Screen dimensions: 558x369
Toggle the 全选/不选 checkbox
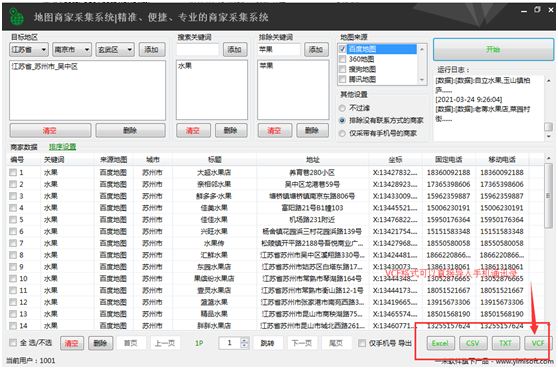pos(13,343)
